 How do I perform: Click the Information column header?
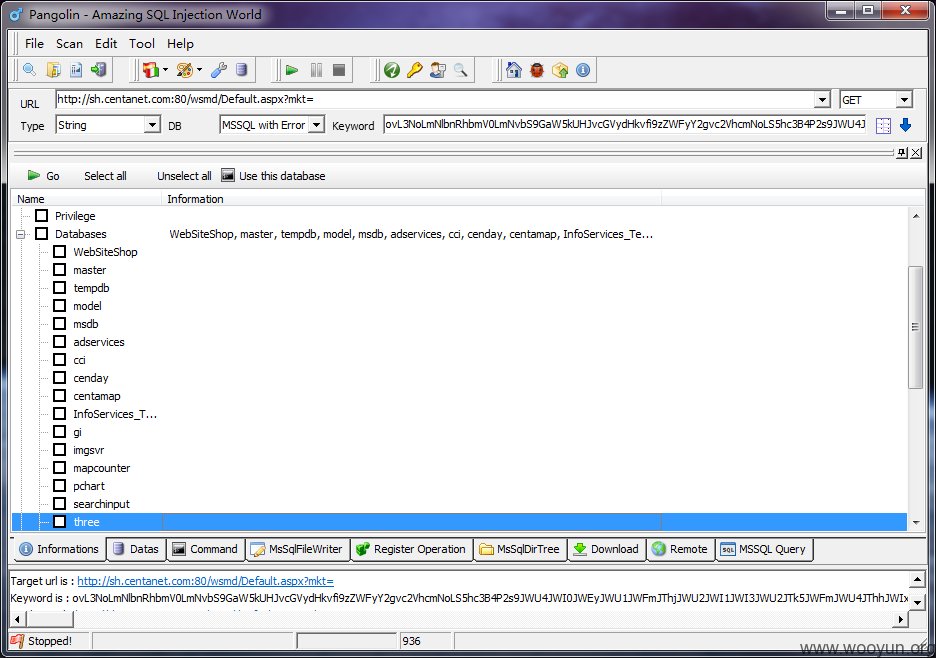tap(411, 199)
